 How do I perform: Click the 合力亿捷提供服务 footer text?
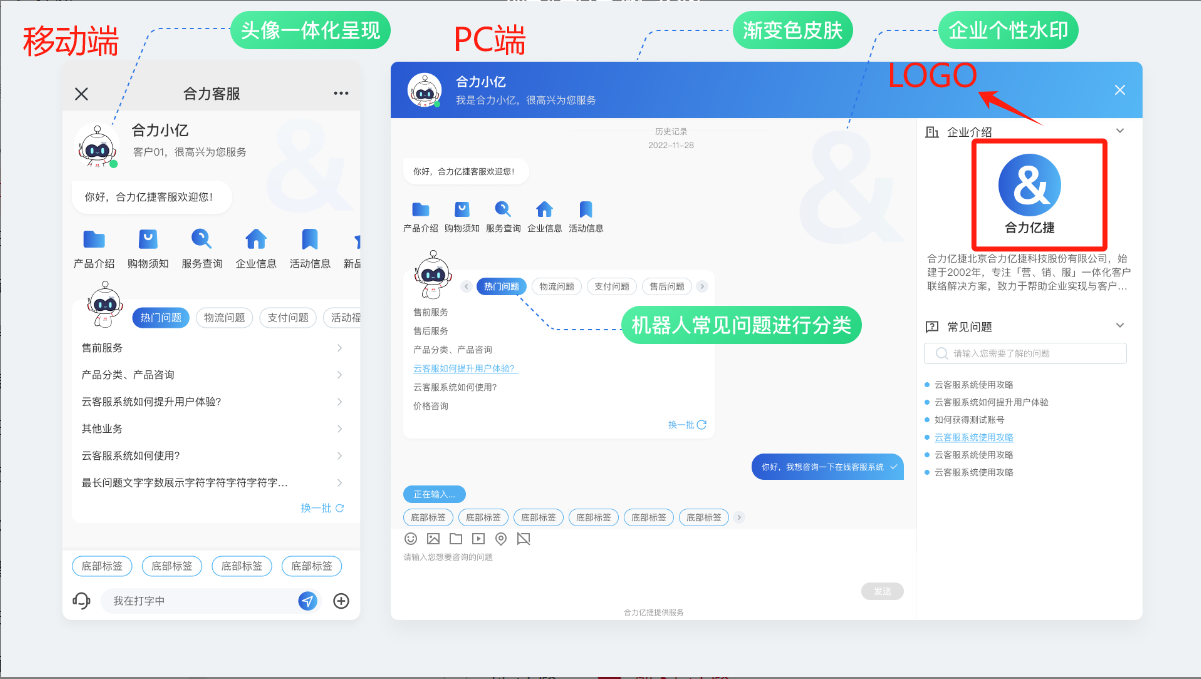654,612
